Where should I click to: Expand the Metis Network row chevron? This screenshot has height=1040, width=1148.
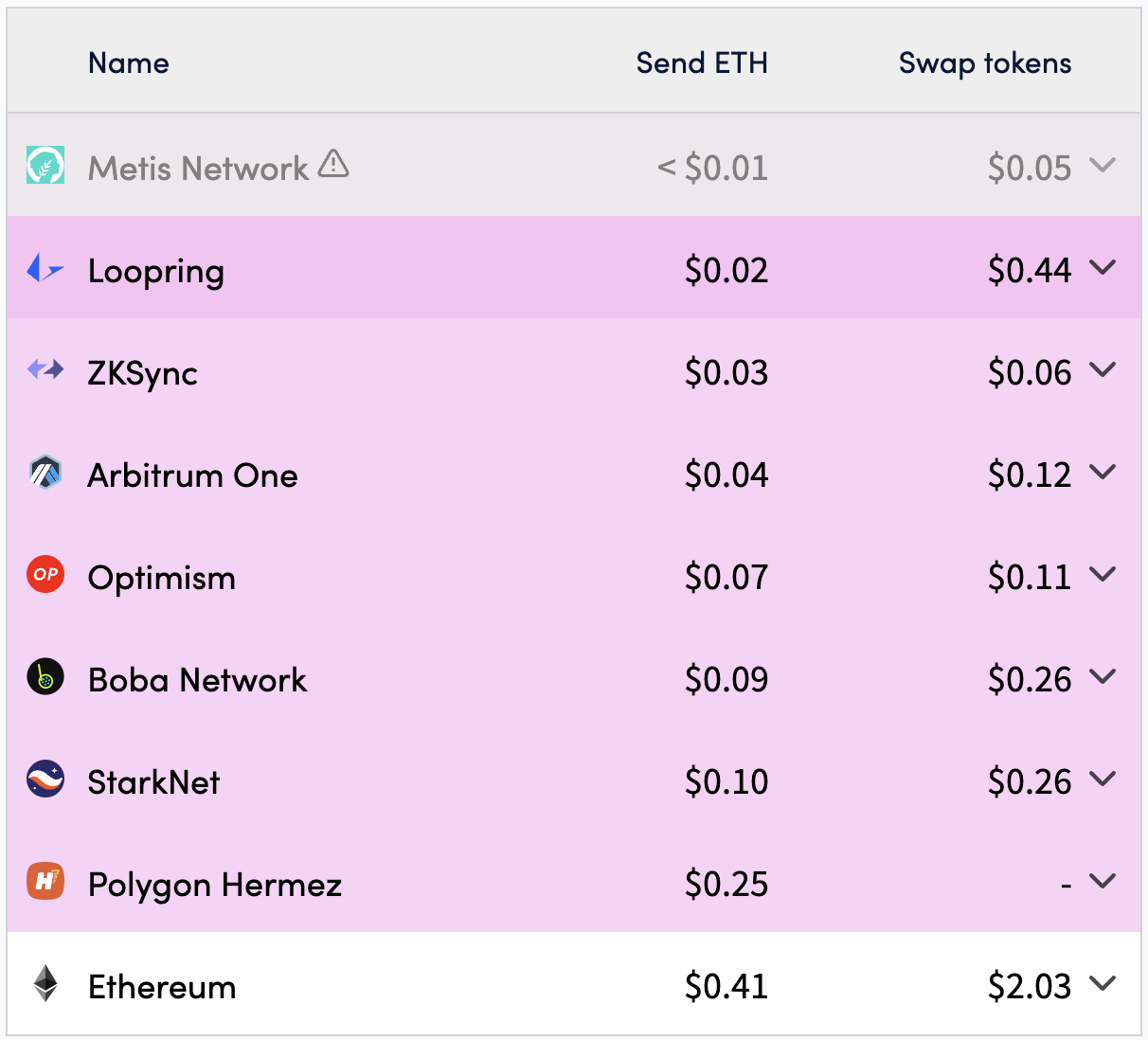[x=1103, y=166]
